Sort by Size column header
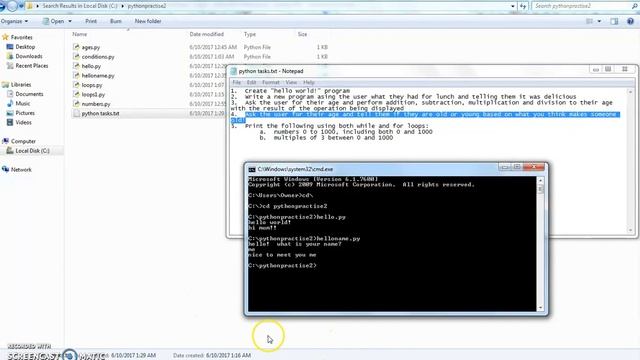640x360 pixels. [x=302, y=34]
